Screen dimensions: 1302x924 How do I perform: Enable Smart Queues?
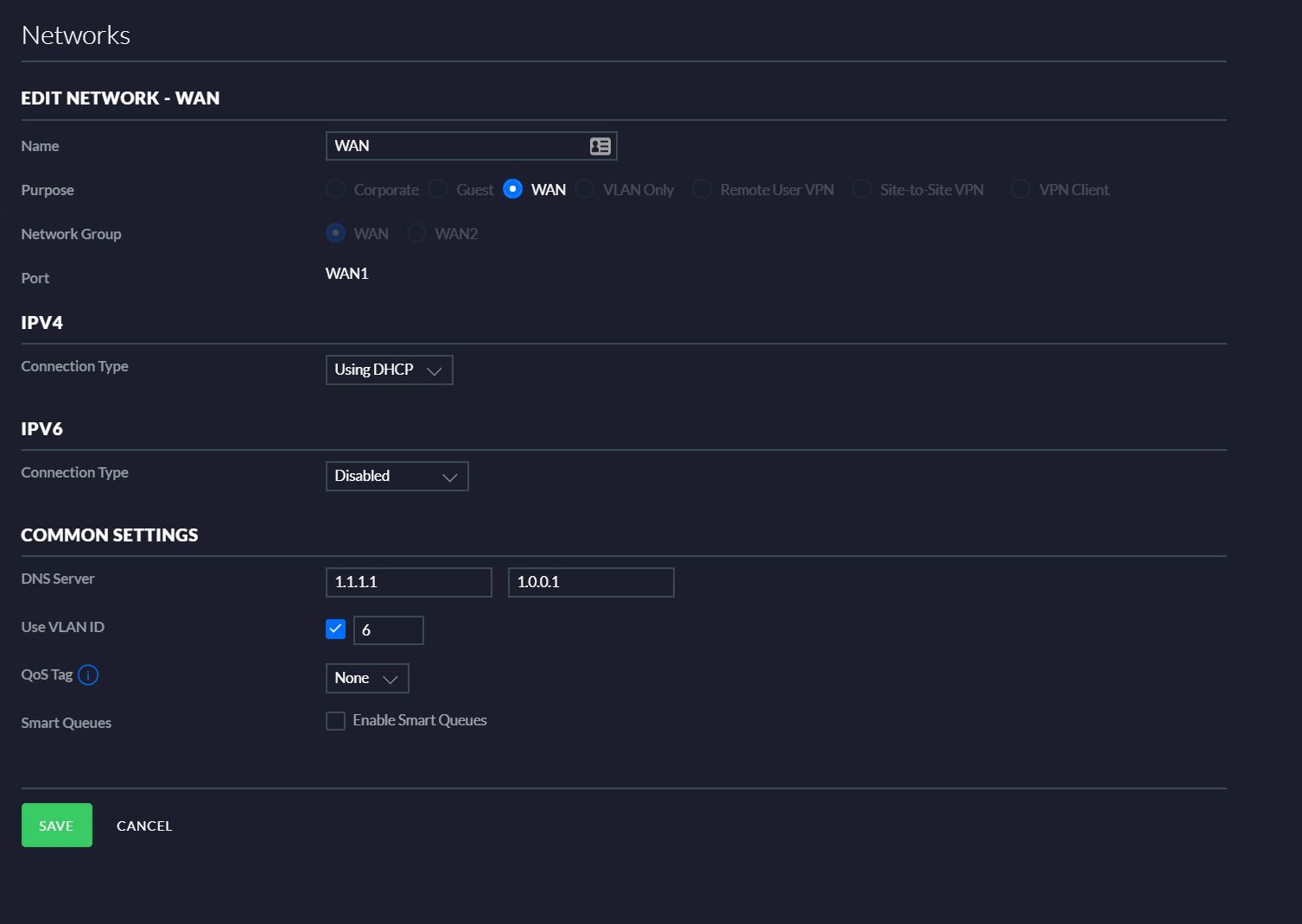335,720
